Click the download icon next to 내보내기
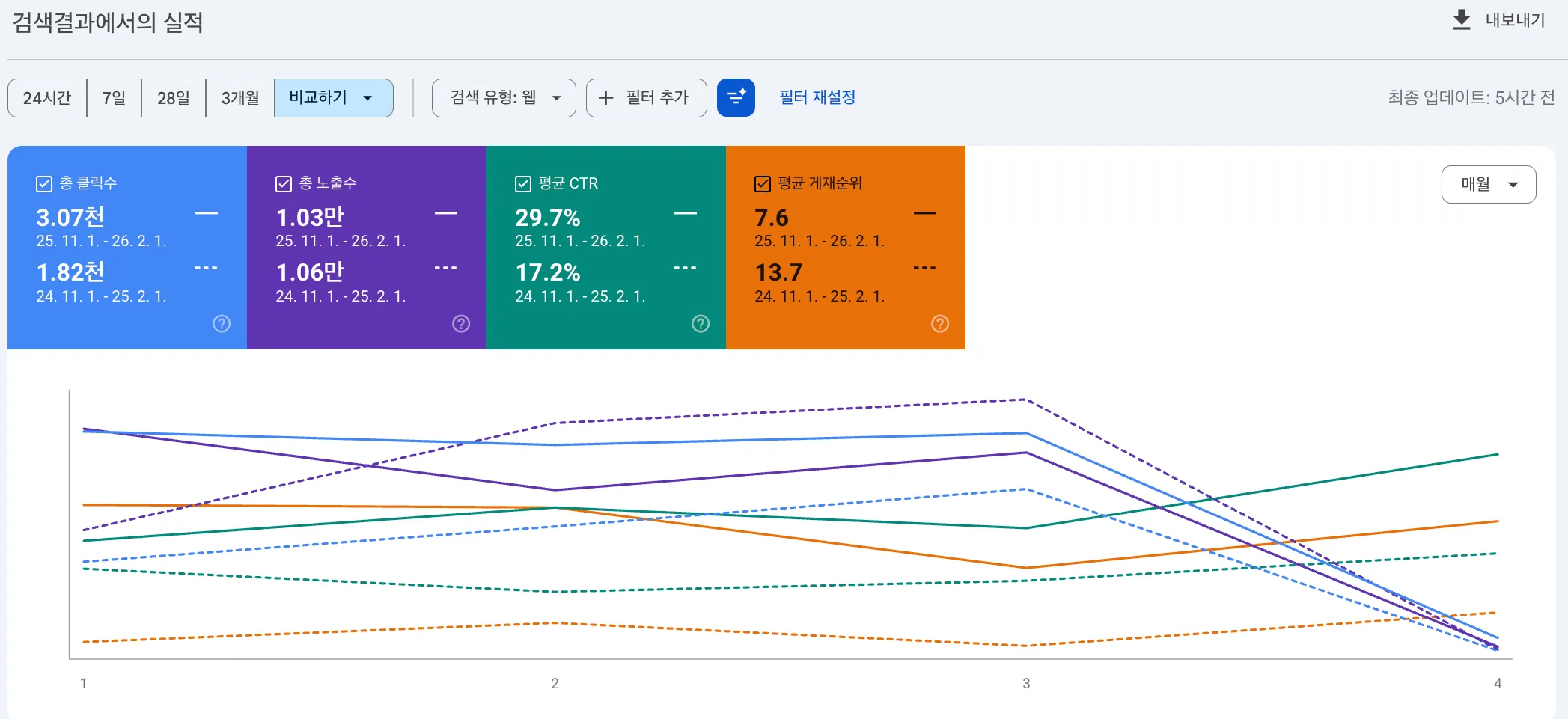1568x719 pixels. (x=1460, y=20)
